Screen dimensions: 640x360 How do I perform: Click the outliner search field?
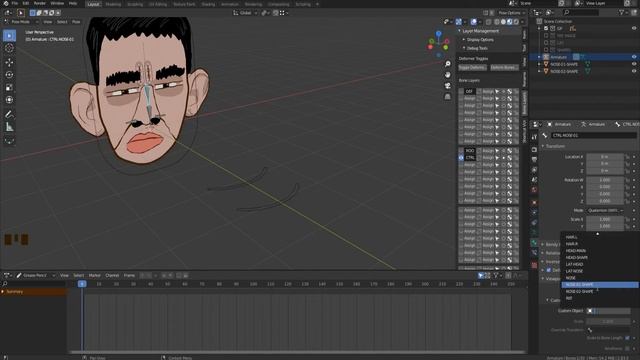click(x=580, y=13)
